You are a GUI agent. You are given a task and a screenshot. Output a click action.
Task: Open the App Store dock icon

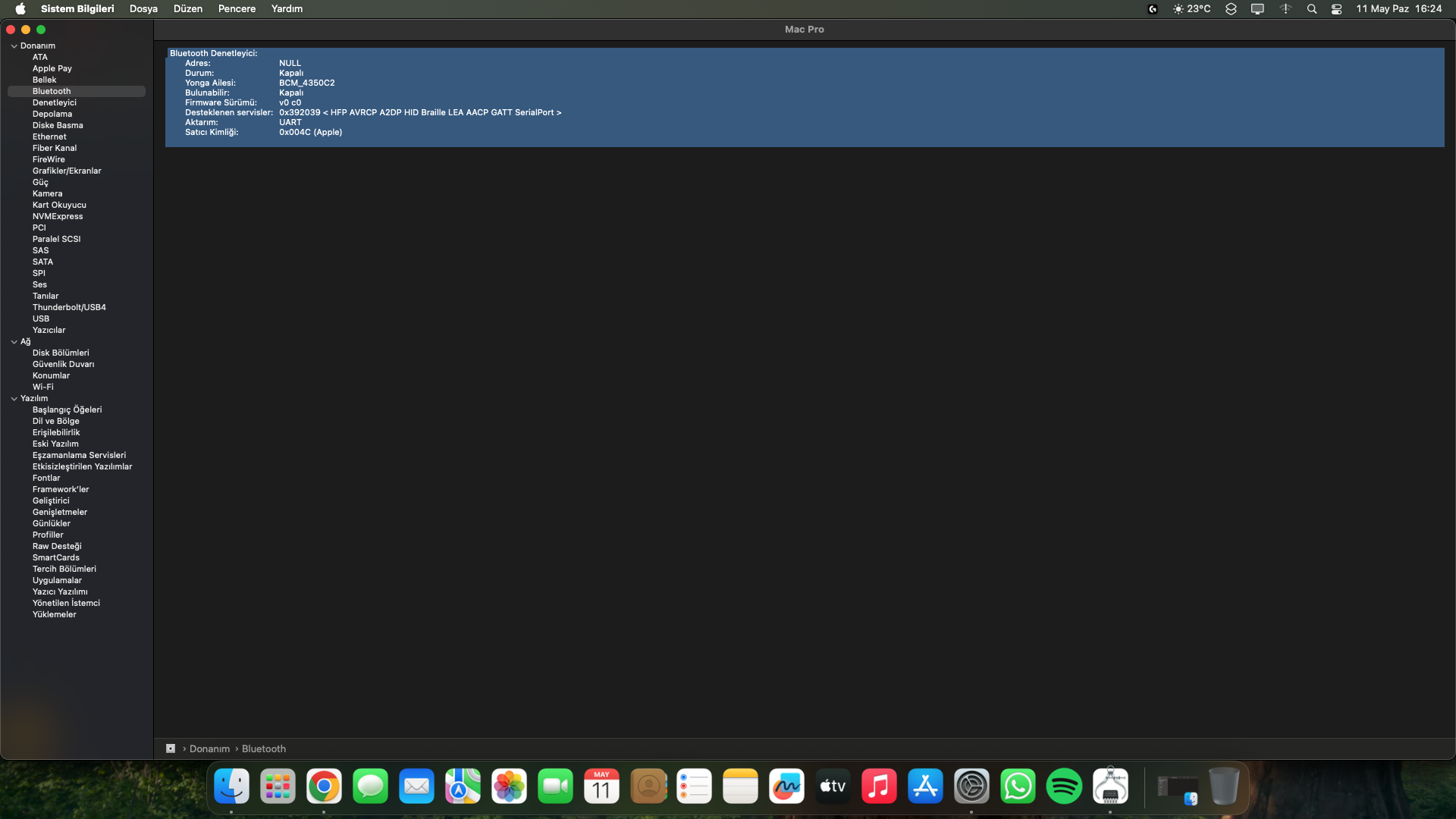point(925,786)
